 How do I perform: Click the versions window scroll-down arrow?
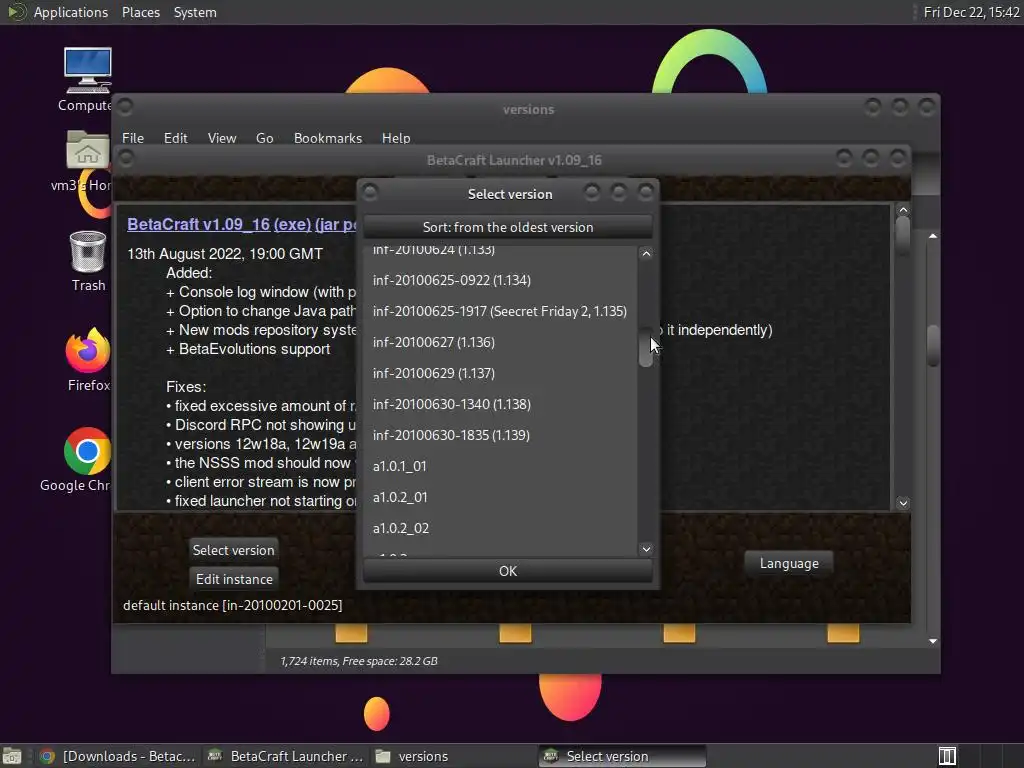933,641
